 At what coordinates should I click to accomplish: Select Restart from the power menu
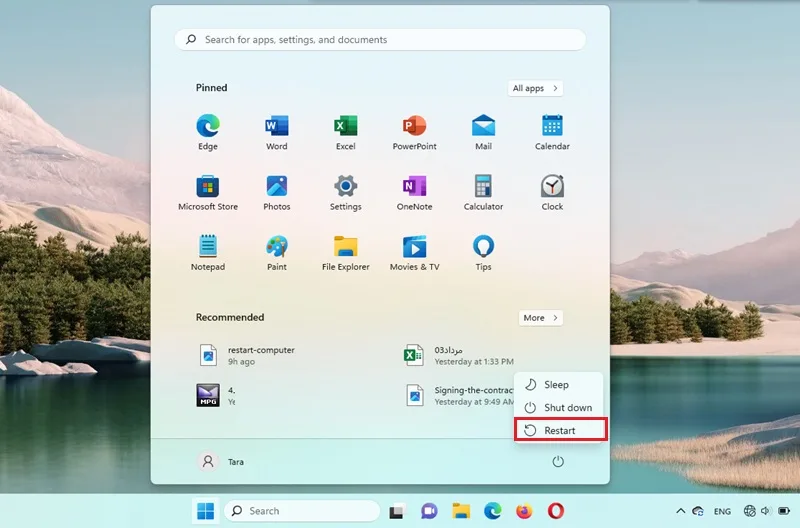pos(559,430)
